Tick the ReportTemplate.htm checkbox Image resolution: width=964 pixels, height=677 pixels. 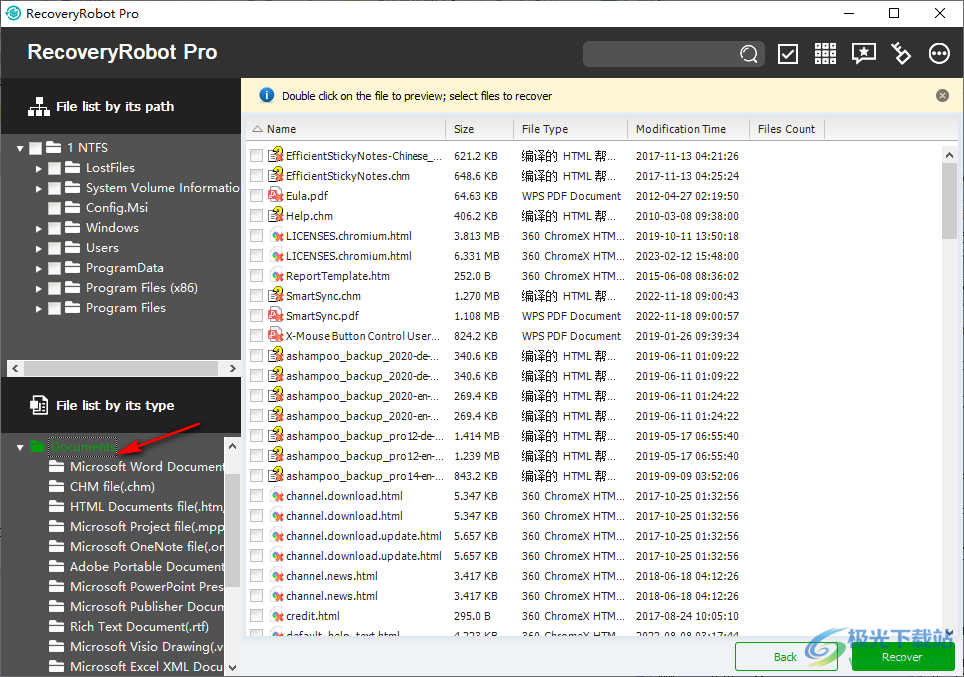[x=256, y=276]
